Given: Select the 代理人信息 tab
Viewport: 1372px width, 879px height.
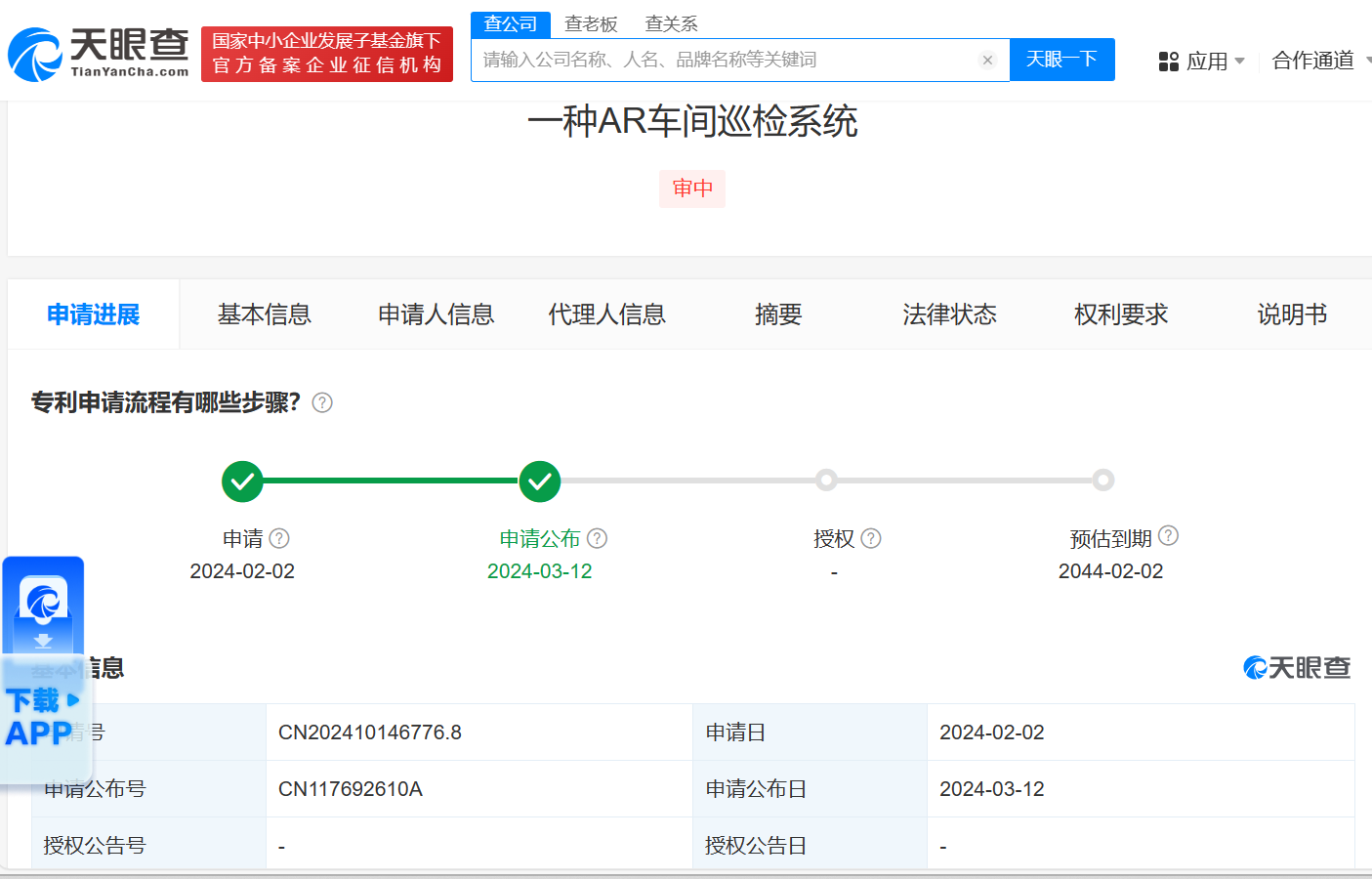Looking at the screenshot, I should [x=607, y=314].
